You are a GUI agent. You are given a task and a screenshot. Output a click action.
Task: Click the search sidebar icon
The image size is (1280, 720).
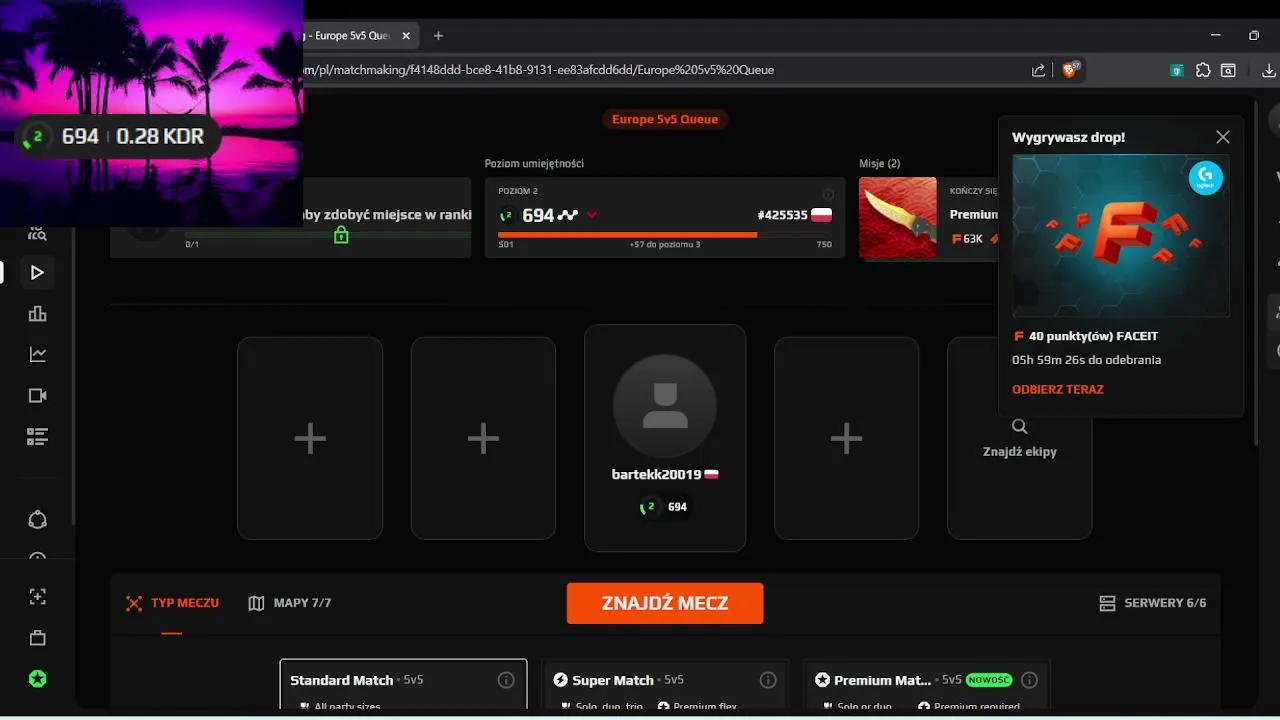pyautogui.click(x=38, y=234)
